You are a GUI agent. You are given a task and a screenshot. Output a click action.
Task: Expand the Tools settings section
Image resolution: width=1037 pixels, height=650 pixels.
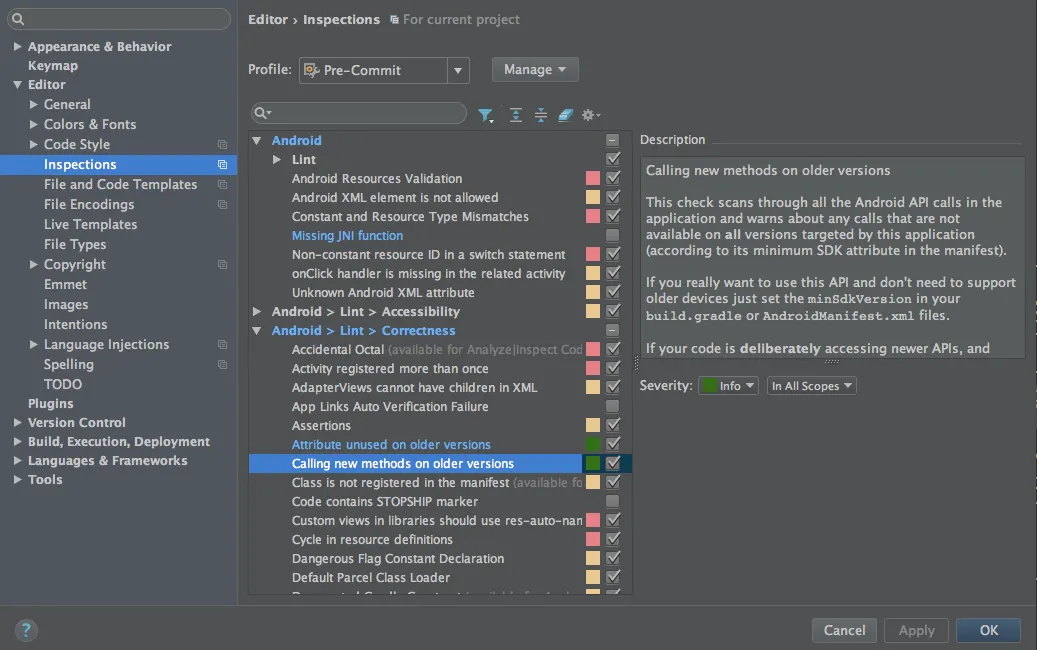pos(17,479)
